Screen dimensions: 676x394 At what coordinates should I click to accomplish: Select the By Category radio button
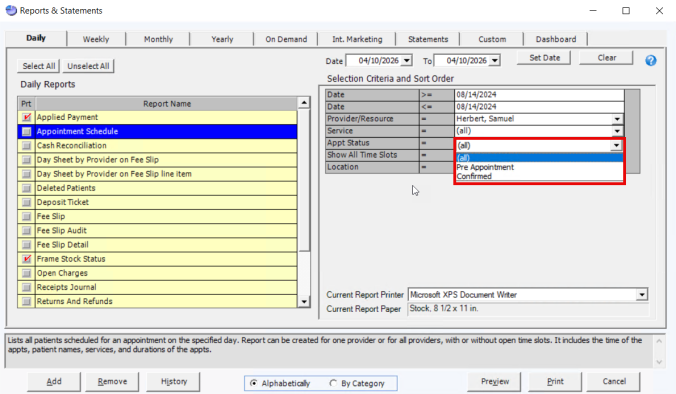333,383
